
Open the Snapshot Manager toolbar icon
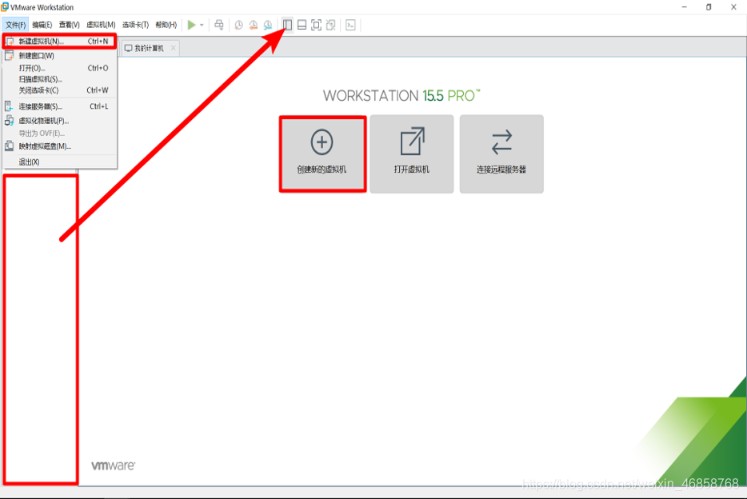click(x=268, y=25)
